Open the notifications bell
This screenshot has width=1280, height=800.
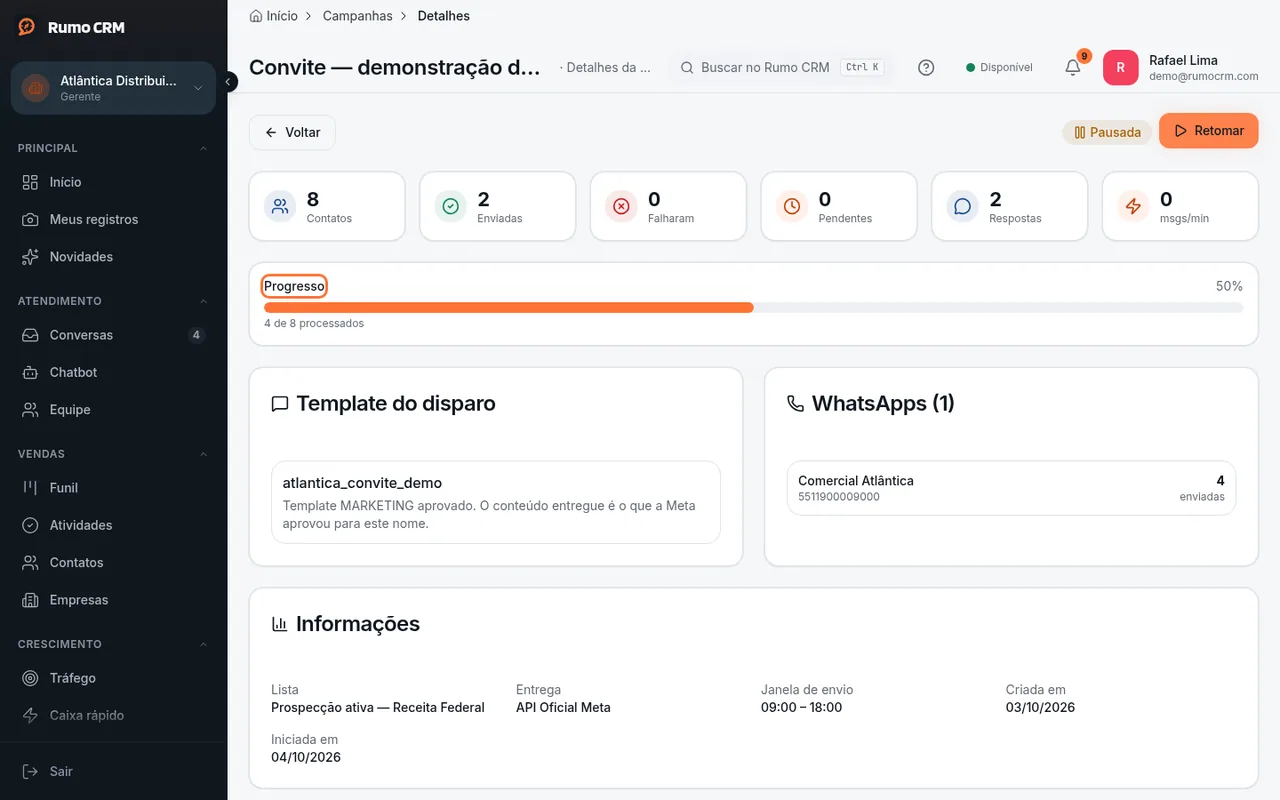[1072, 67]
